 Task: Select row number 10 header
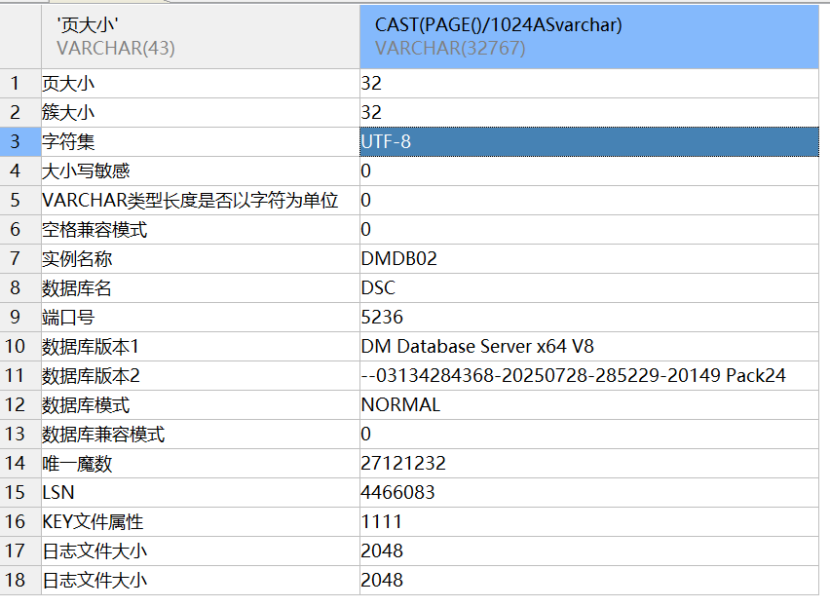pyautogui.click(x=21, y=346)
